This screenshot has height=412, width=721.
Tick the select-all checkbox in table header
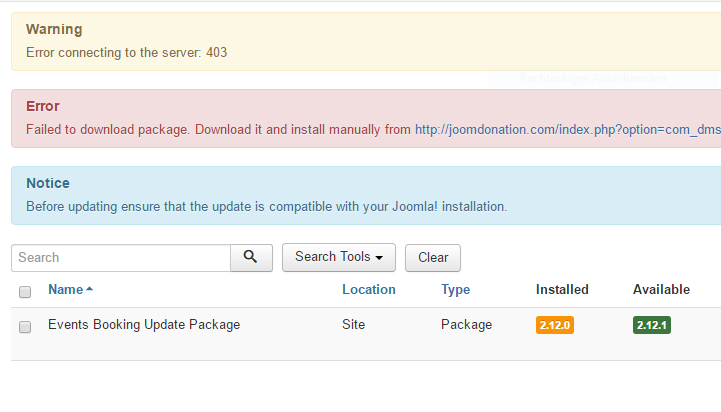point(25,291)
